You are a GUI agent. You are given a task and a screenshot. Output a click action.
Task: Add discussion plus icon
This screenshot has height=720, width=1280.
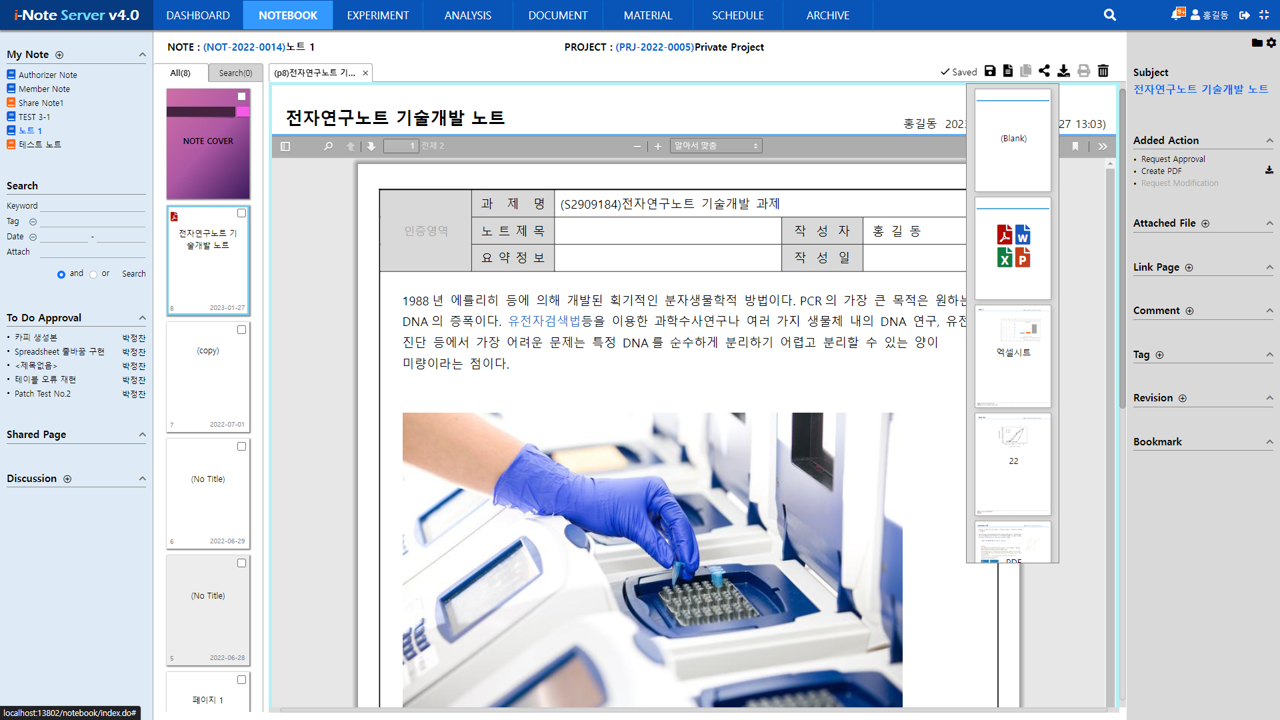(67, 479)
